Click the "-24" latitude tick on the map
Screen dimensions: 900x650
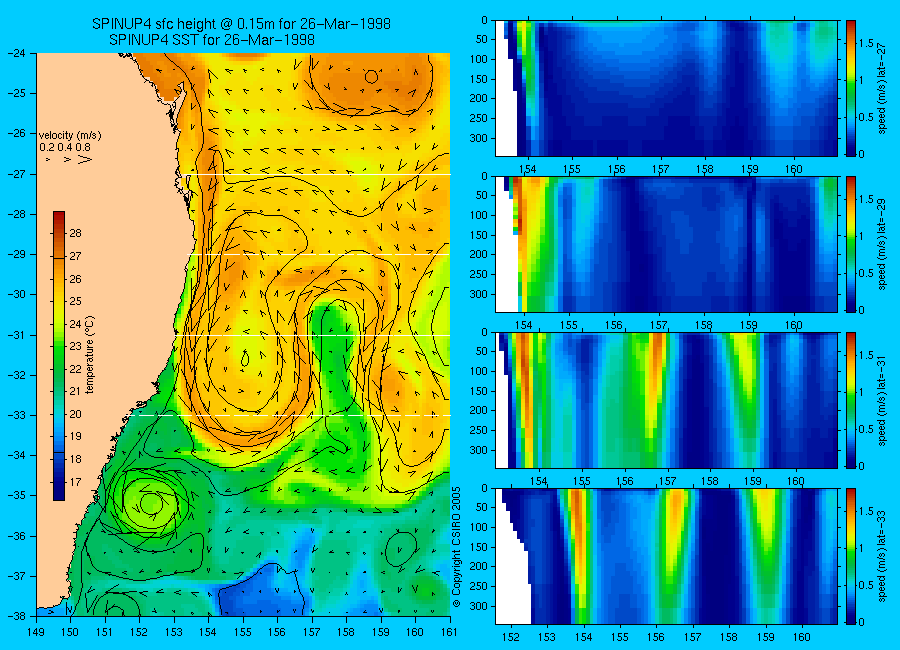pyautogui.click(x=17, y=53)
